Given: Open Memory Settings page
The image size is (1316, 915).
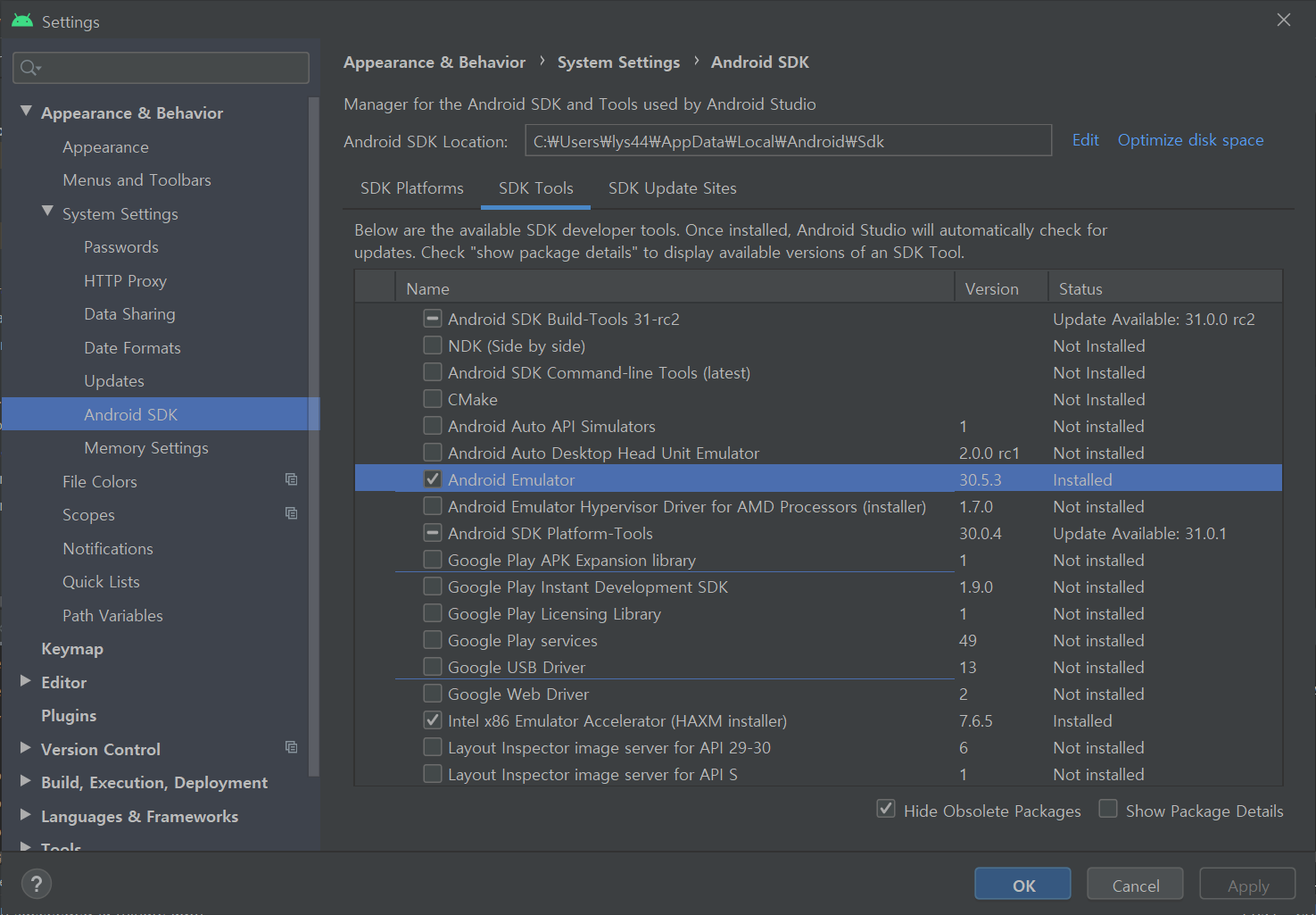Looking at the screenshot, I should (146, 448).
